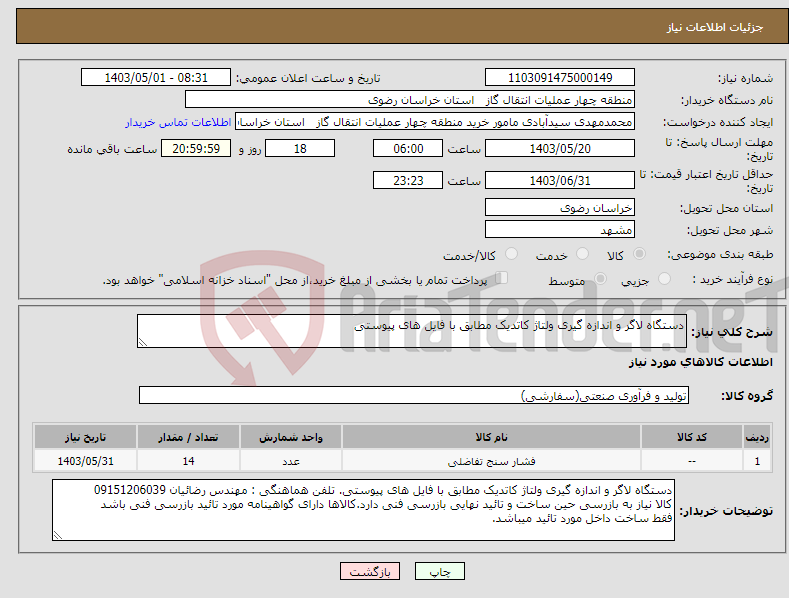Open the اطلاعات تماس خریدار link

[x=178, y=122]
